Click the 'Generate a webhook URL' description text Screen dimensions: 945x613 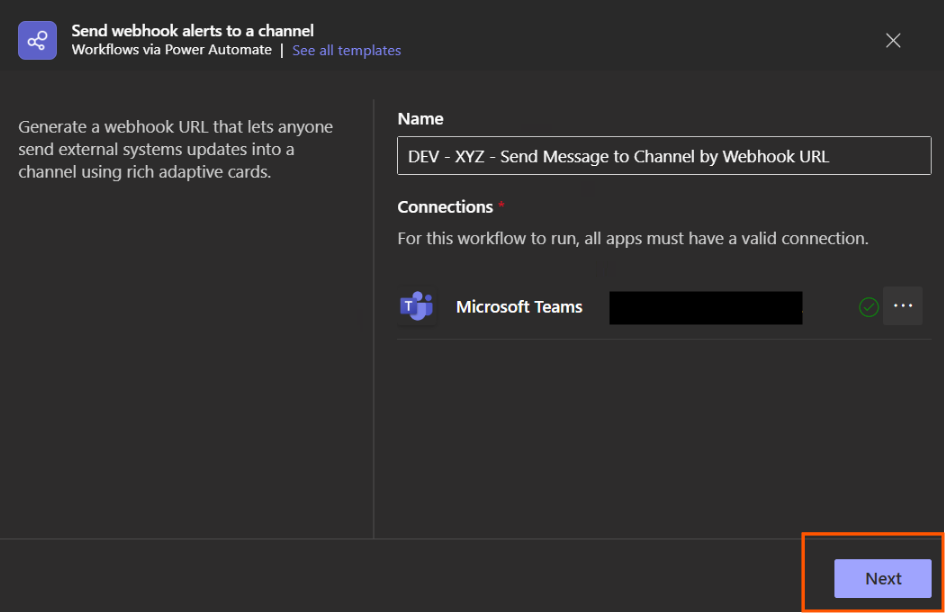coord(175,149)
